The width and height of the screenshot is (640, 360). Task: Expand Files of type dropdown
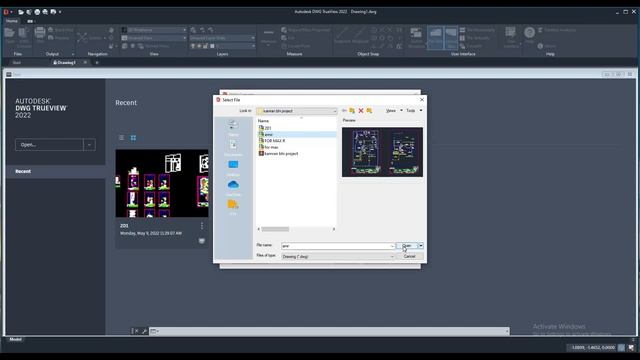[x=392, y=257]
